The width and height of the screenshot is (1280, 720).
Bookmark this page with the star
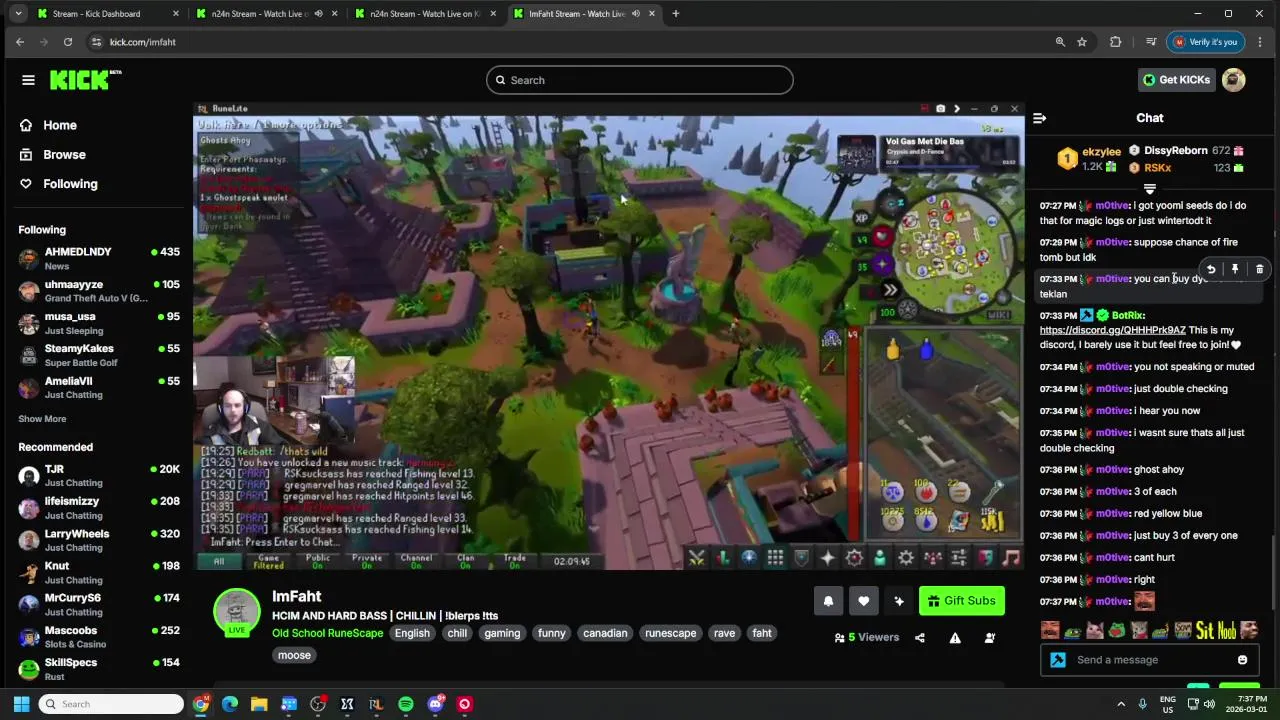click(1082, 42)
